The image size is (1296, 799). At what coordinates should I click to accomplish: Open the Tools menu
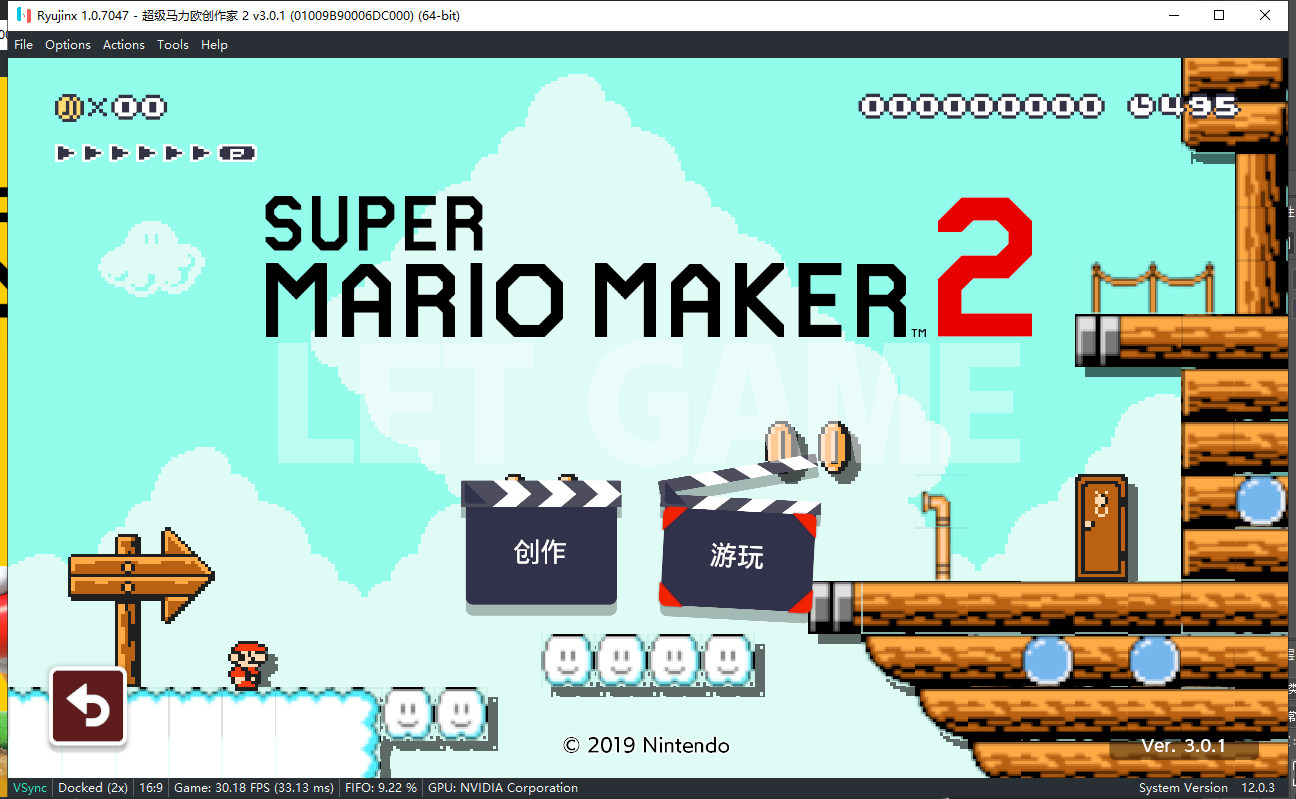(173, 45)
